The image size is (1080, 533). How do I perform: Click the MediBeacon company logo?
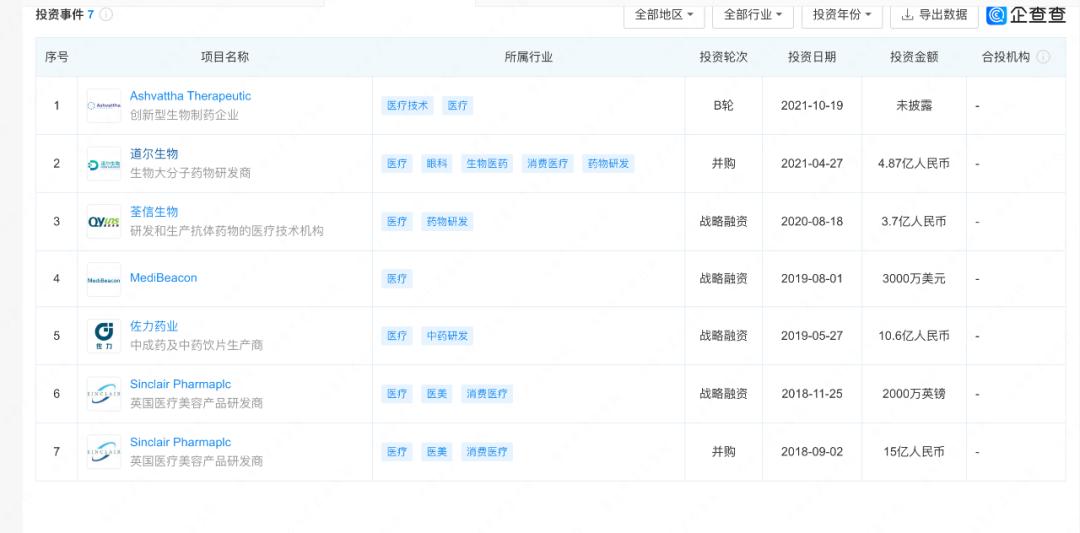coord(104,279)
